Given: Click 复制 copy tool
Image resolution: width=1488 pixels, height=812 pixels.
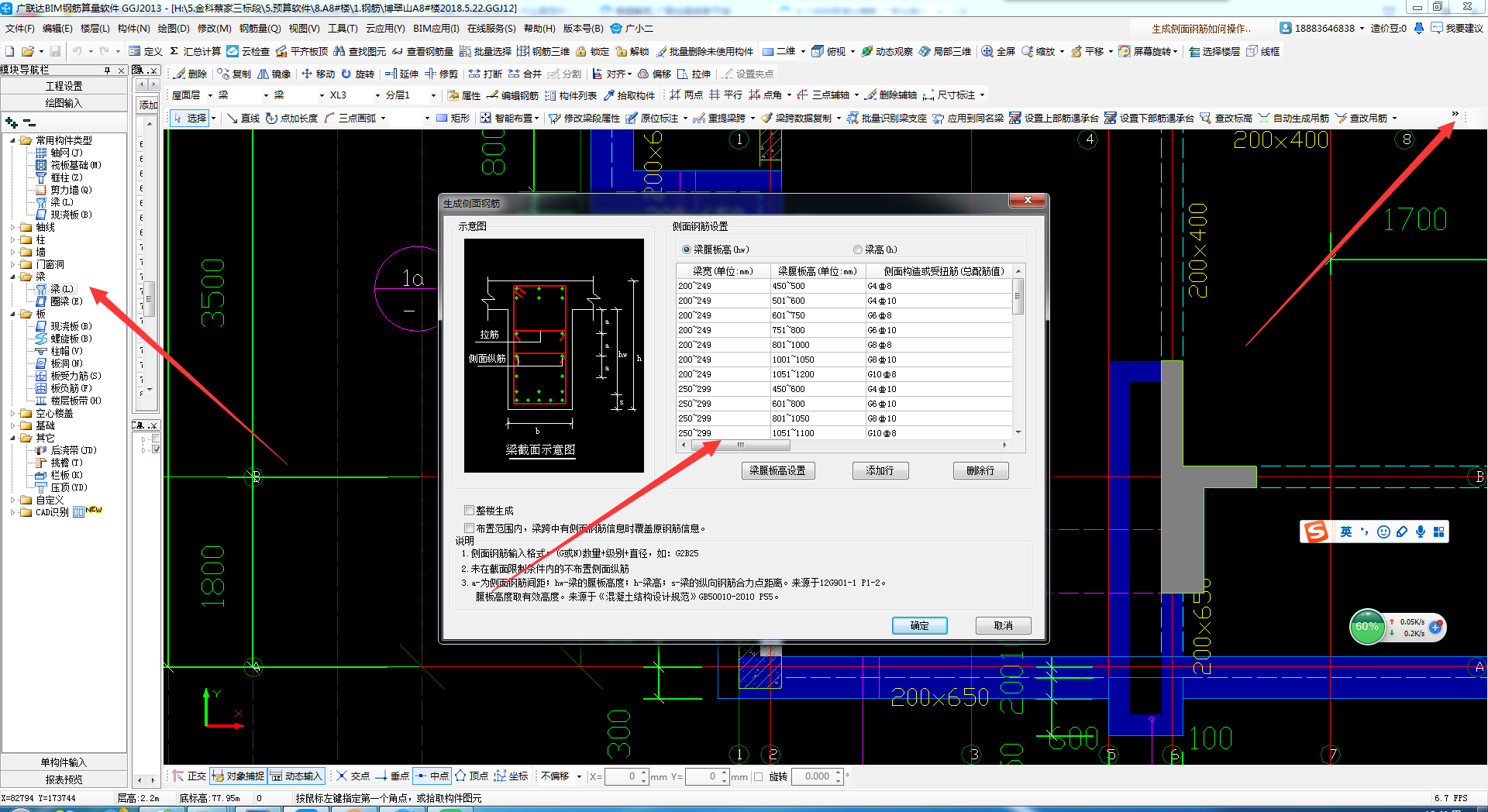Looking at the screenshot, I should click(234, 74).
